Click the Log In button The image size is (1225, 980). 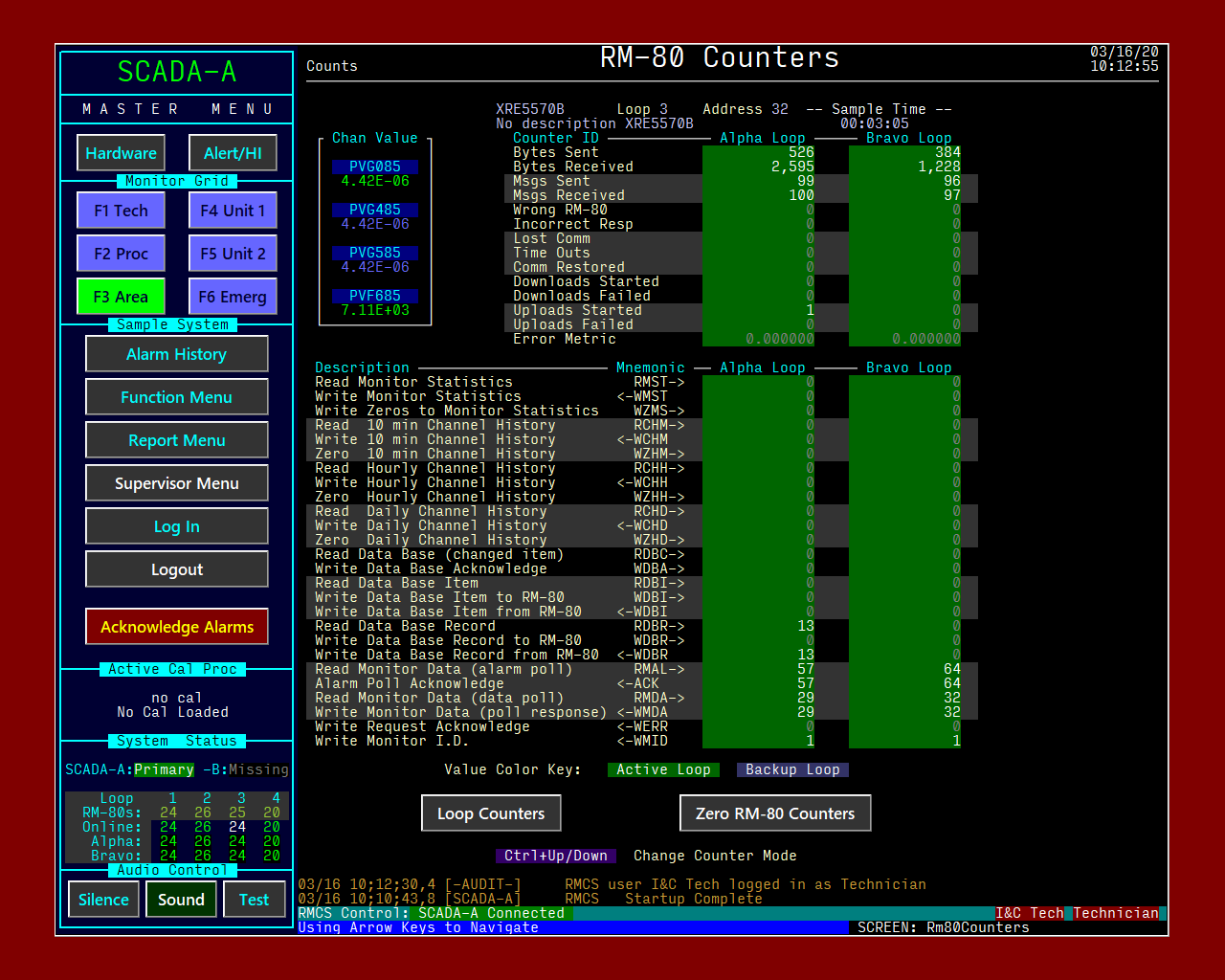click(x=176, y=526)
